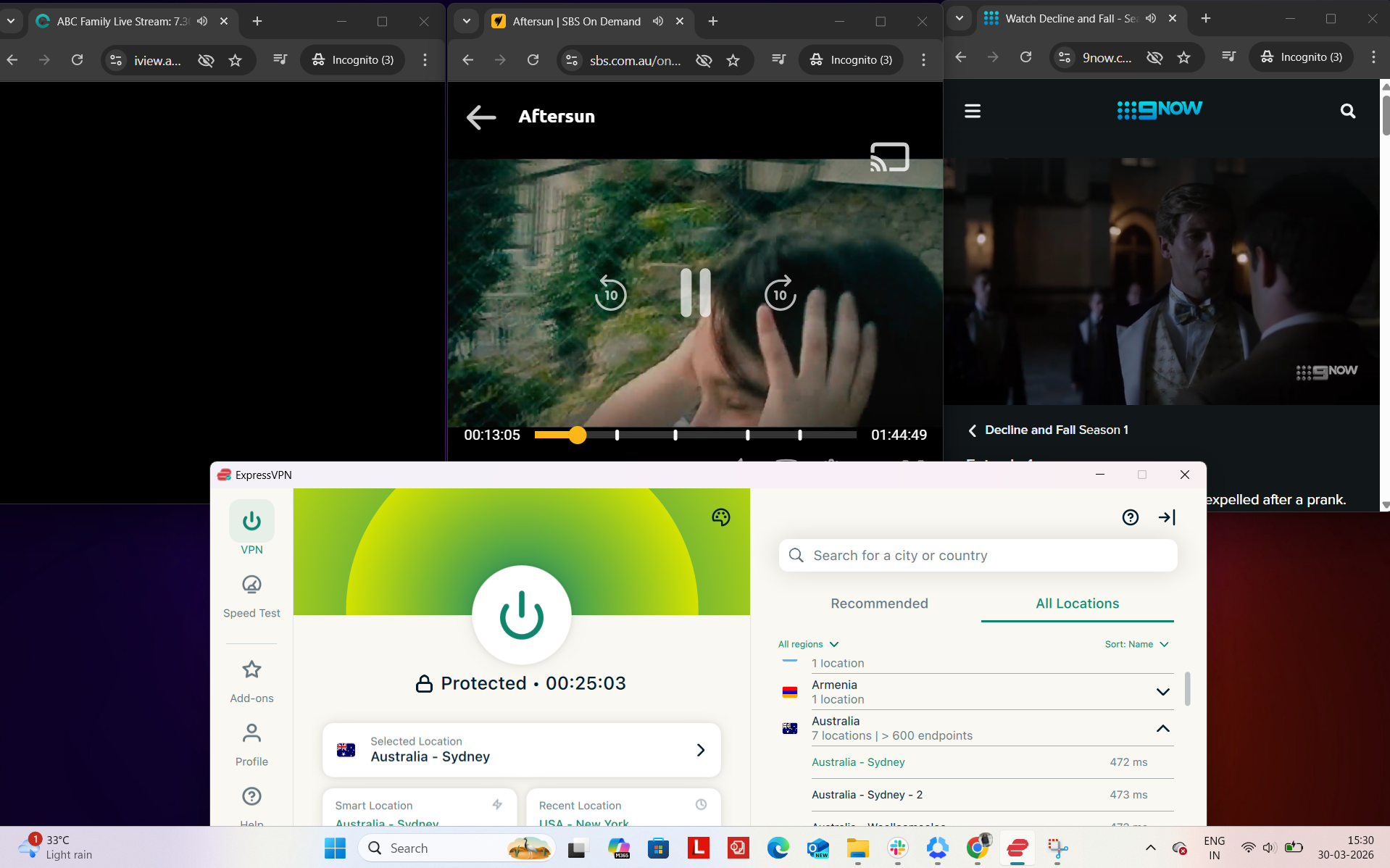Click the Cast icon on the SBS player
Viewport: 1390px width, 868px height.
[x=890, y=157]
